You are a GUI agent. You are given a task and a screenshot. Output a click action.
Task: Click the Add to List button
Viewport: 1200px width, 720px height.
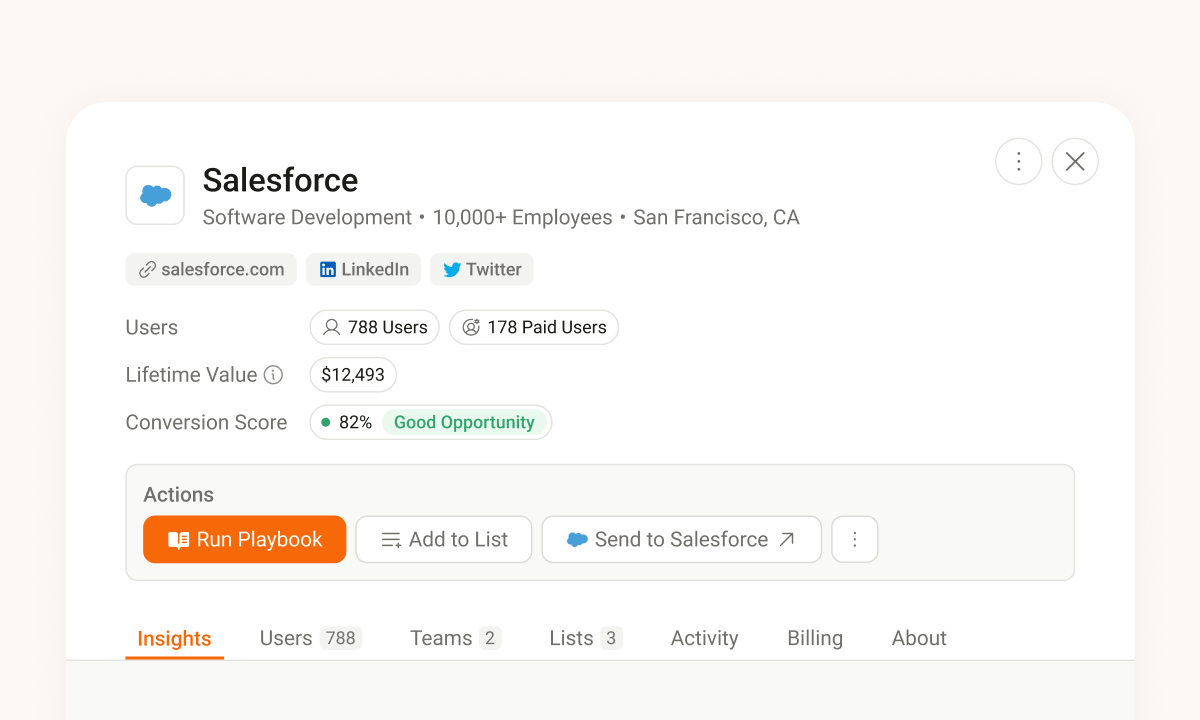tap(444, 539)
